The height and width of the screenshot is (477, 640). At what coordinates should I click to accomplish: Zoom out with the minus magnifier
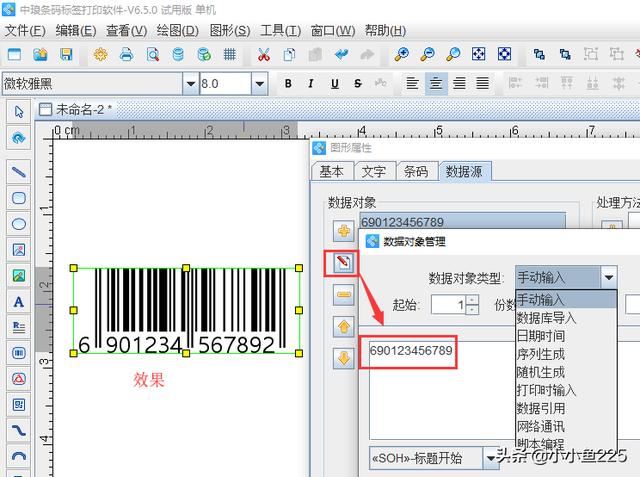click(427, 54)
